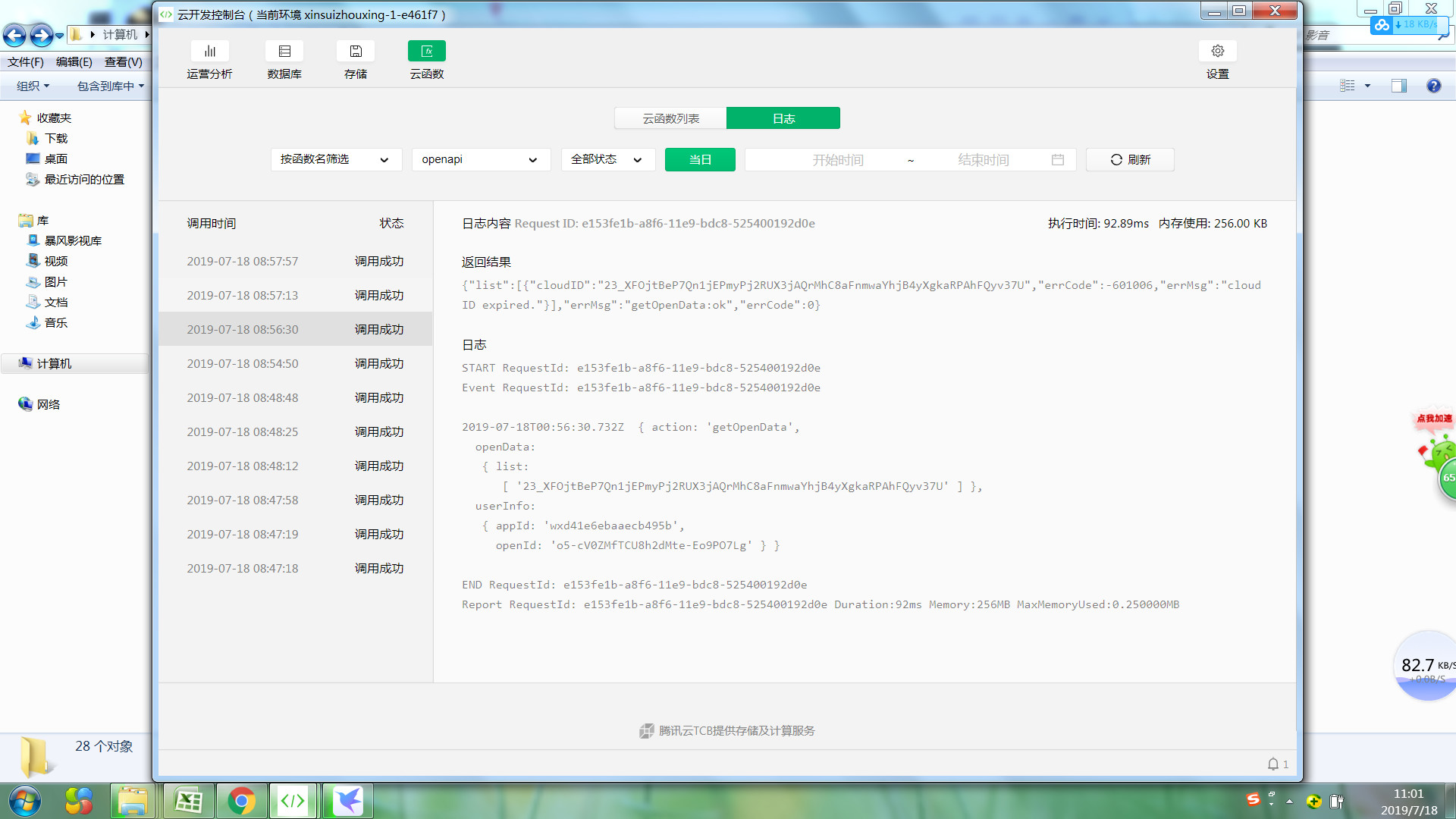Open Excel from the taskbar
The width and height of the screenshot is (1456, 819).
click(189, 801)
